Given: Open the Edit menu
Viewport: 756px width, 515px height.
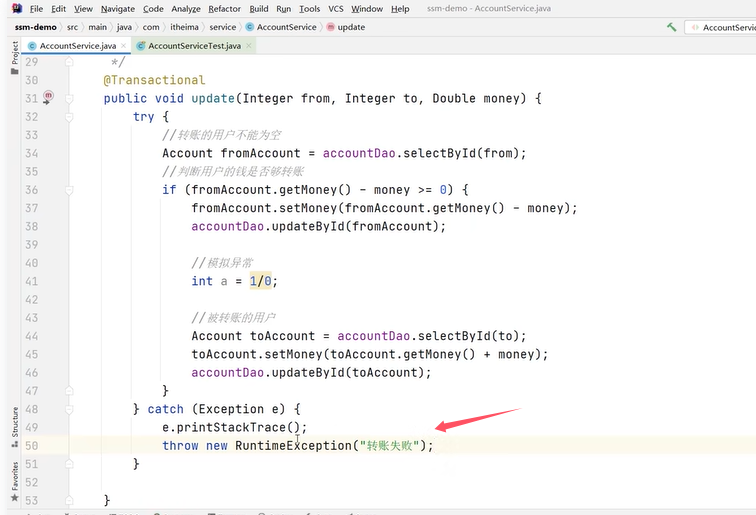Looking at the screenshot, I should point(58,9).
